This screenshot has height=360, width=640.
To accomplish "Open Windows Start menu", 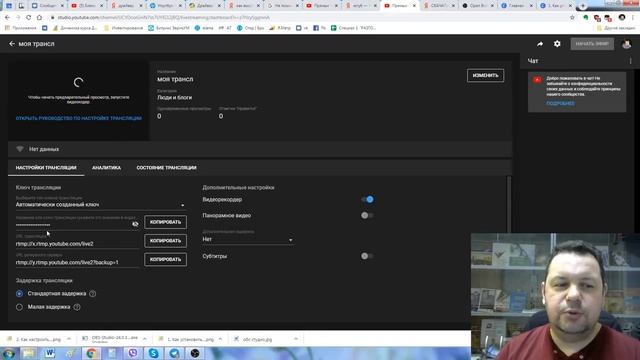I will [x=8, y=353].
